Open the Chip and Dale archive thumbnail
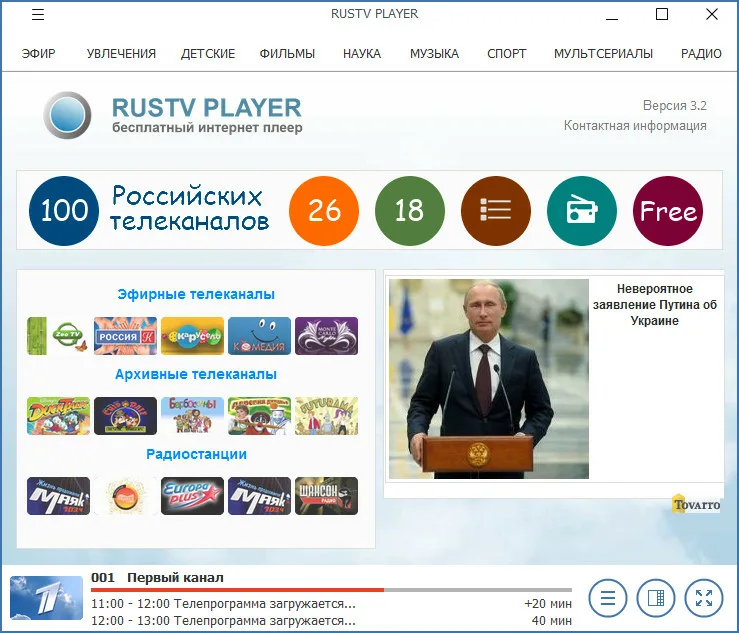 (x=125, y=416)
